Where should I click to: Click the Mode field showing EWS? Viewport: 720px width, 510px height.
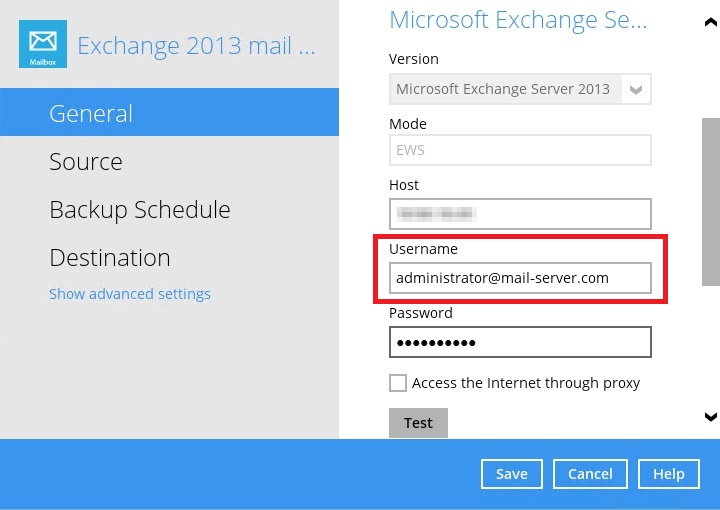(x=520, y=150)
